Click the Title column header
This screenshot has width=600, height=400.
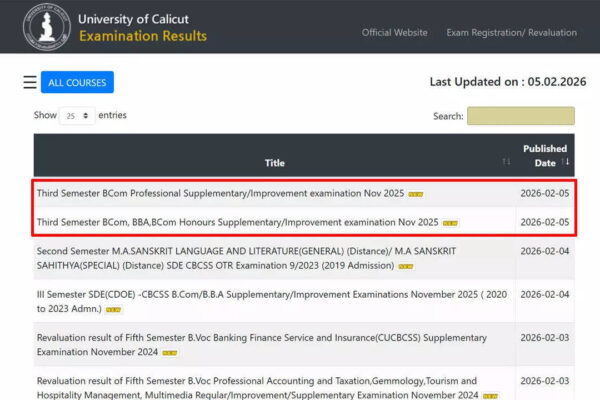point(275,163)
